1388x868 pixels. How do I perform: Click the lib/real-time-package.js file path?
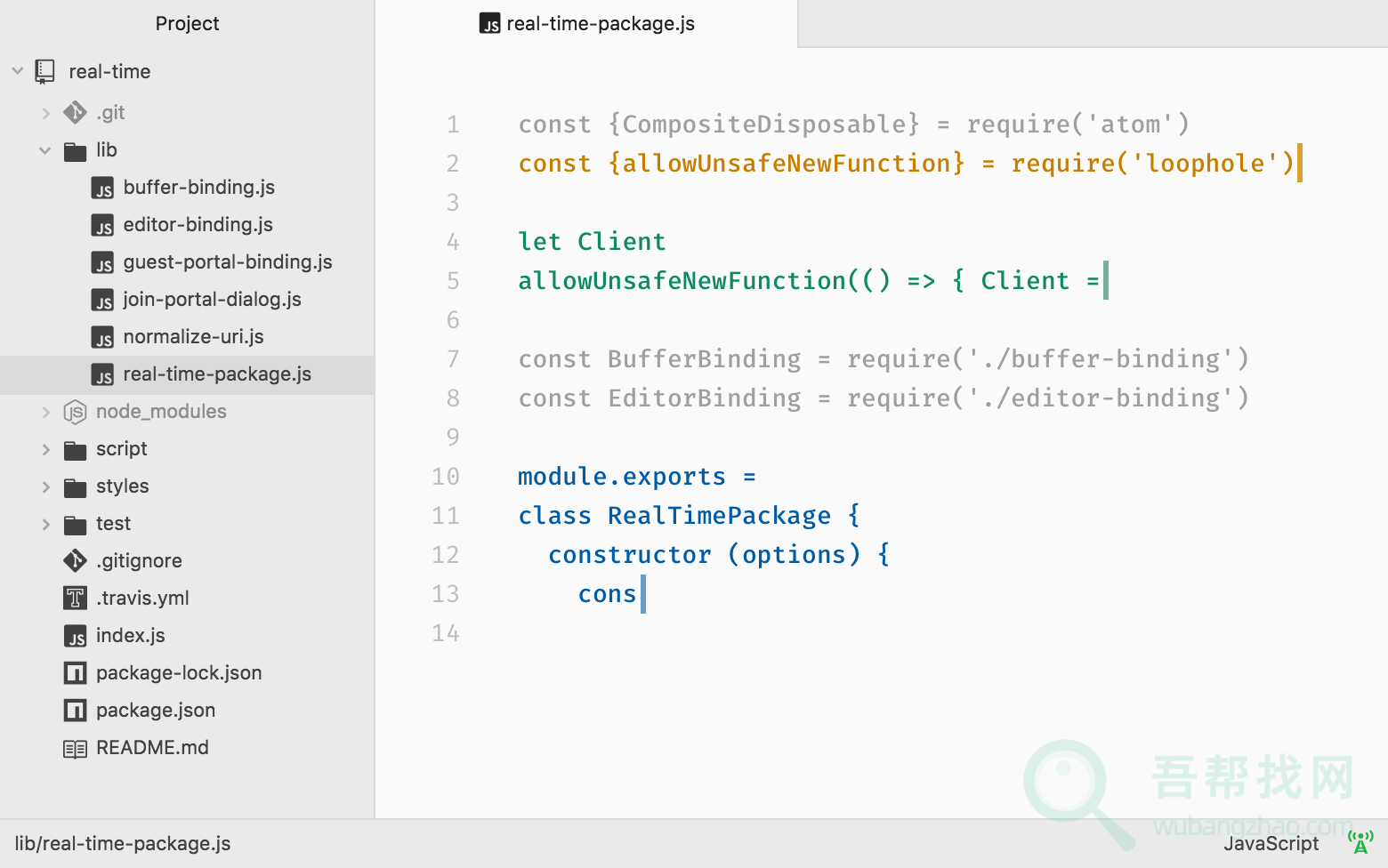pyautogui.click(x=123, y=843)
